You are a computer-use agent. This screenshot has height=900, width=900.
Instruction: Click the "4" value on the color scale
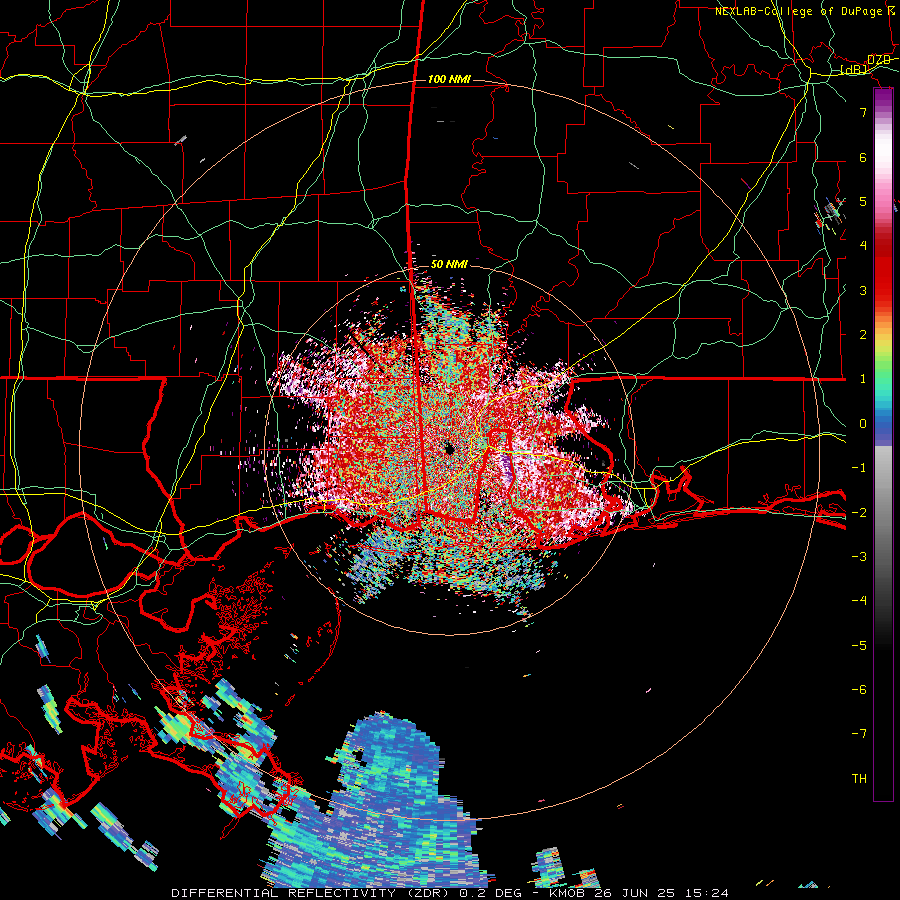[x=863, y=246]
